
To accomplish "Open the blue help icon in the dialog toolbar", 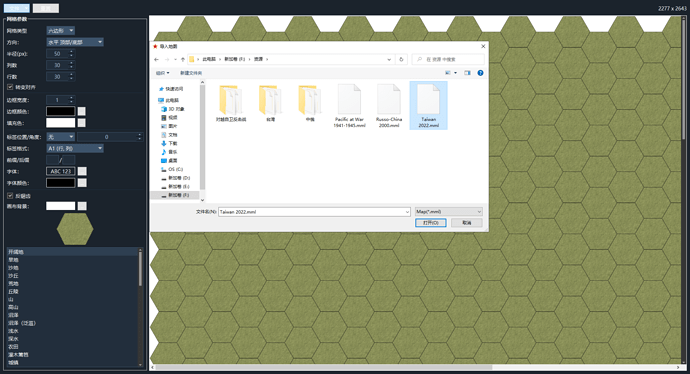I will (x=480, y=73).
